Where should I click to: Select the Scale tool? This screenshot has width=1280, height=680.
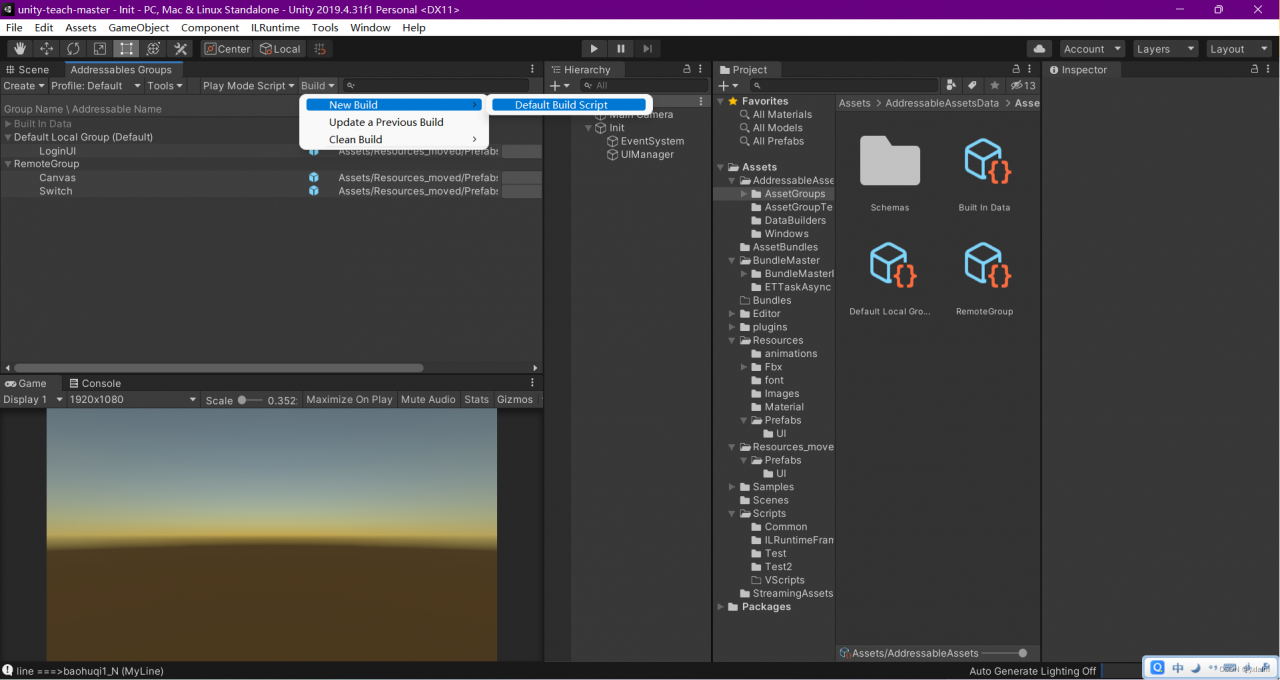pyautogui.click(x=100, y=49)
